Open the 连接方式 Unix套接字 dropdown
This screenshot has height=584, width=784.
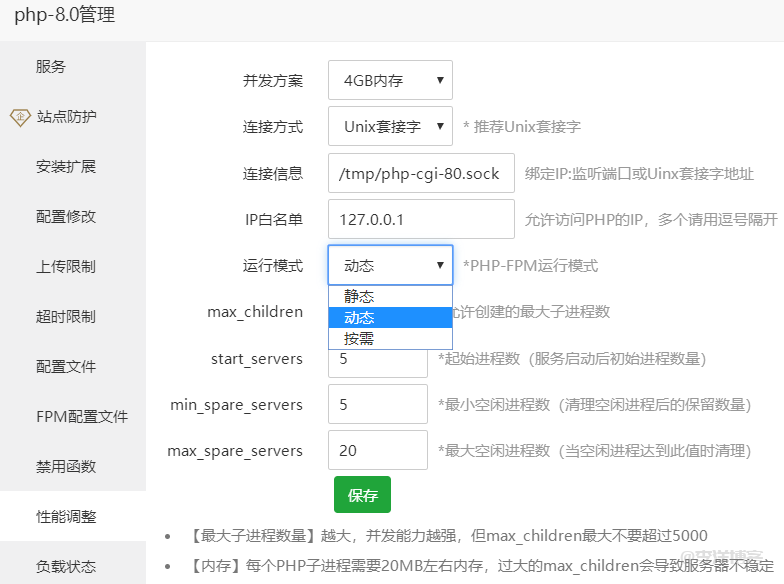click(x=390, y=127)
